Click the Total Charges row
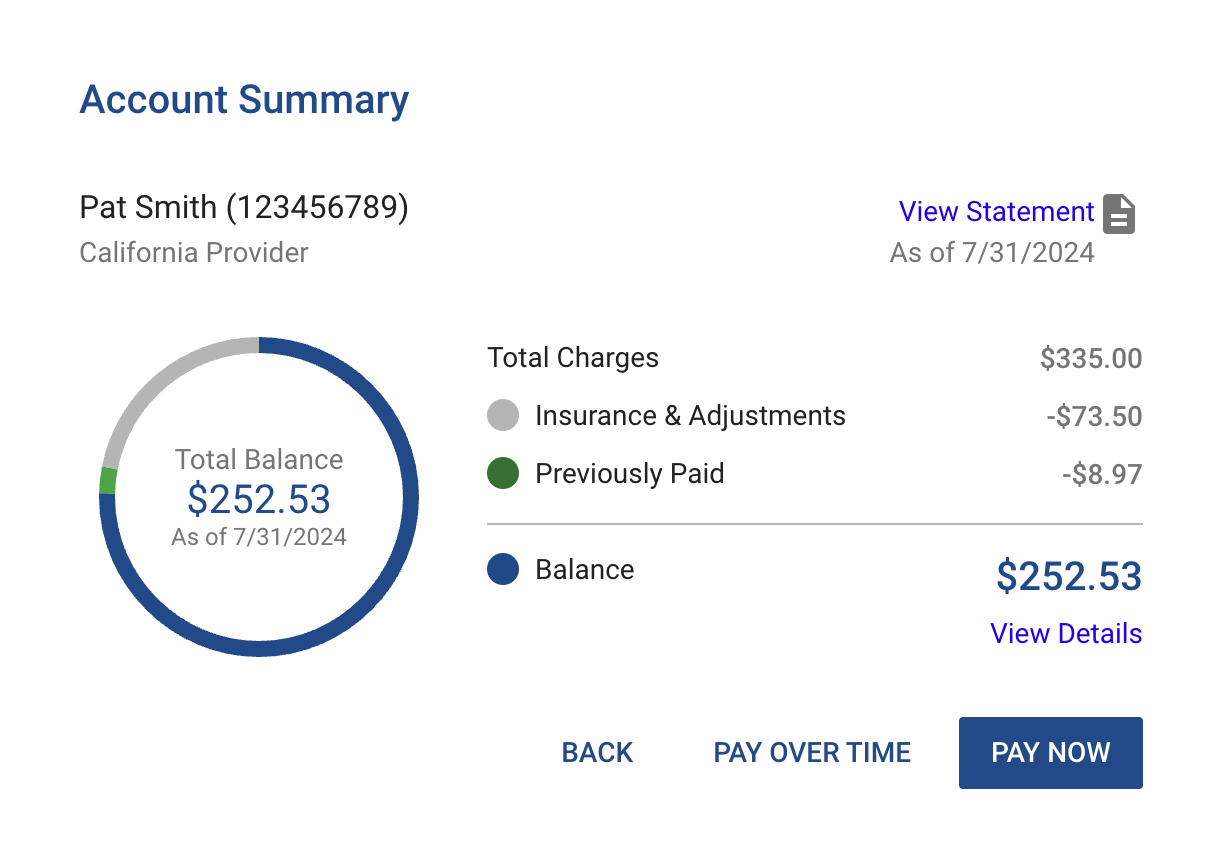Screen dimensions: 1223x868 tap(572, 357)
